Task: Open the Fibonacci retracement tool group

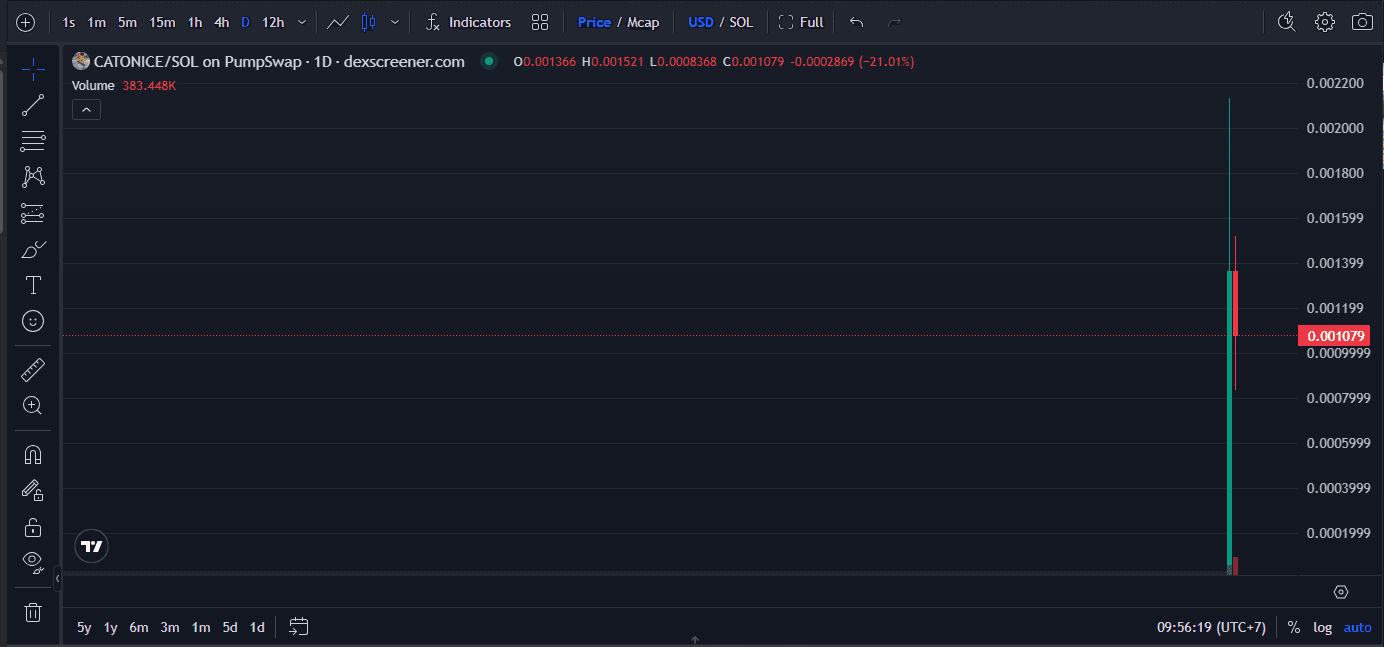Action: coord(33,141)
